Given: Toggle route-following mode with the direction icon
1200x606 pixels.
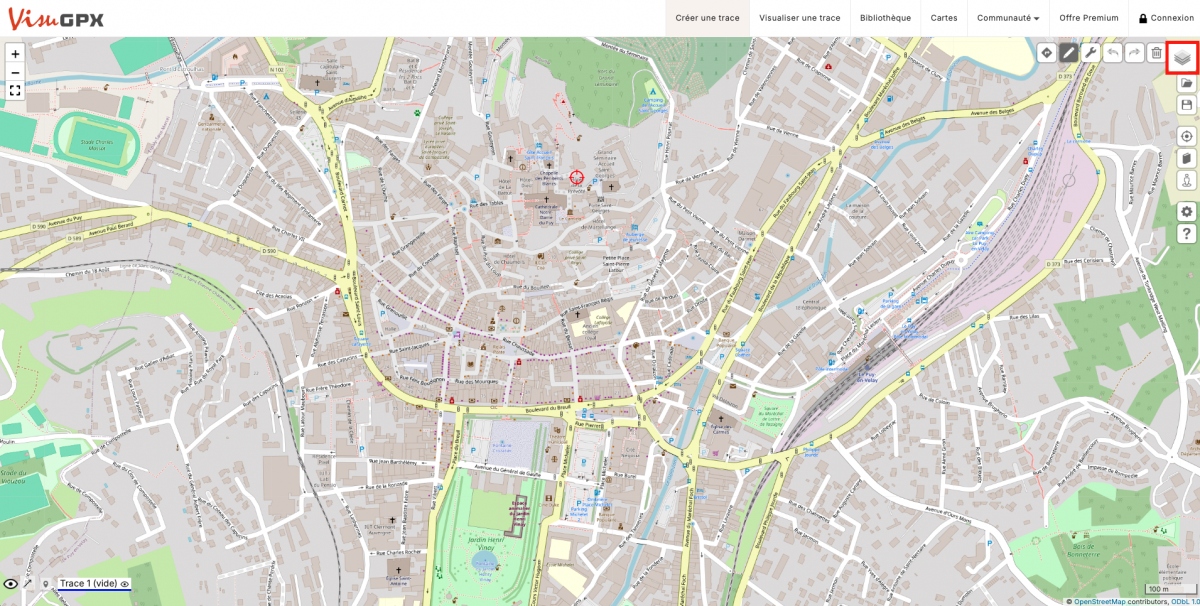Looking at the screenshot, I should [x=1047, y=53].
